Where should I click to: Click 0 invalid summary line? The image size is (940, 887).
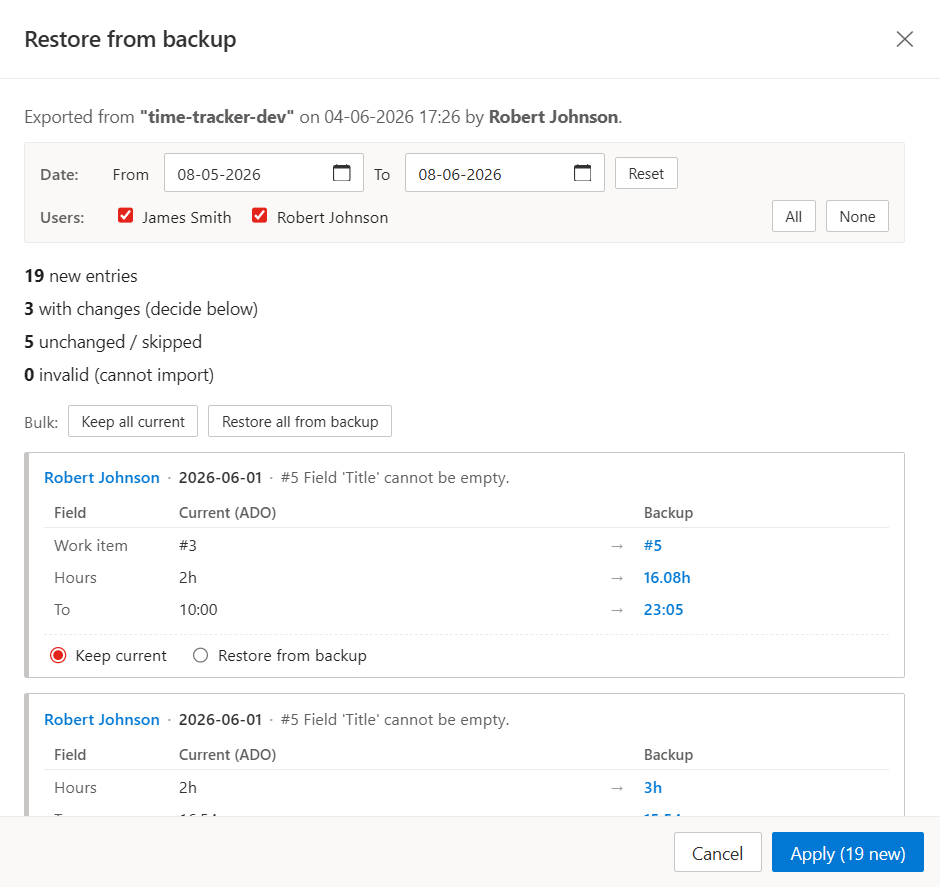click(x=119, y=375)
